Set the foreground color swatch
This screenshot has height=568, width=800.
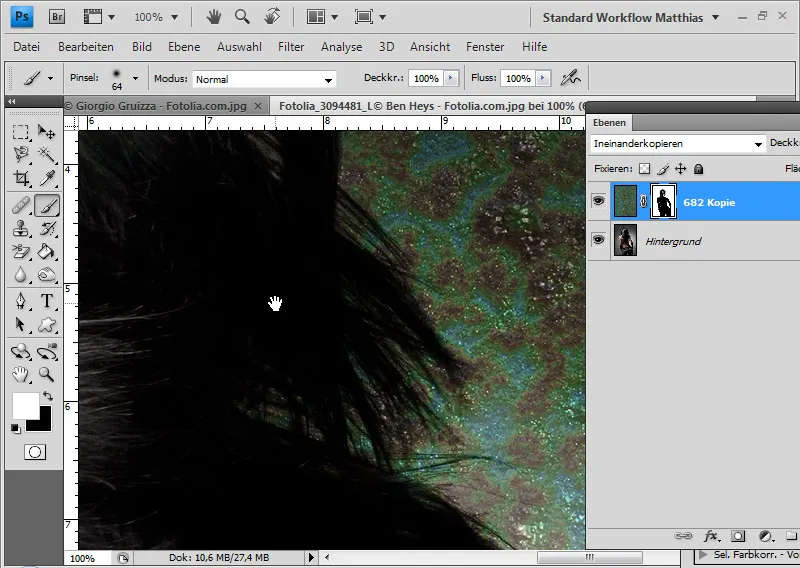26,406
